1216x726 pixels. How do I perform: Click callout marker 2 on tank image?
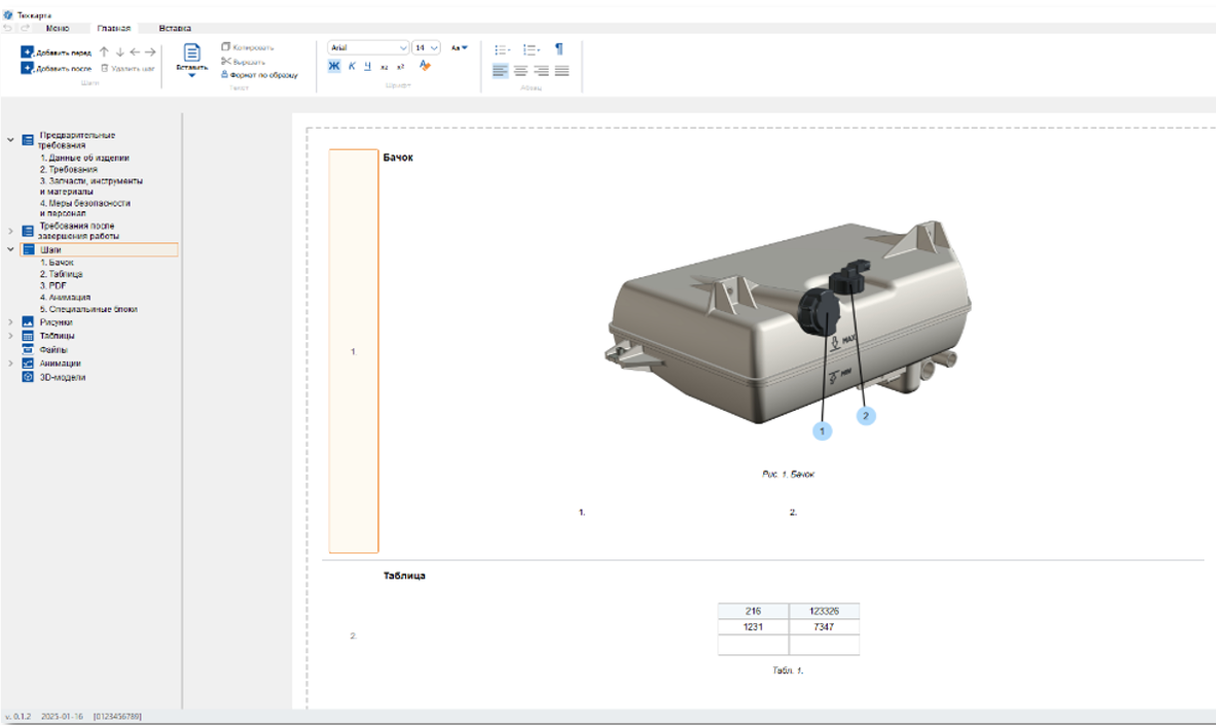point(866,415)
